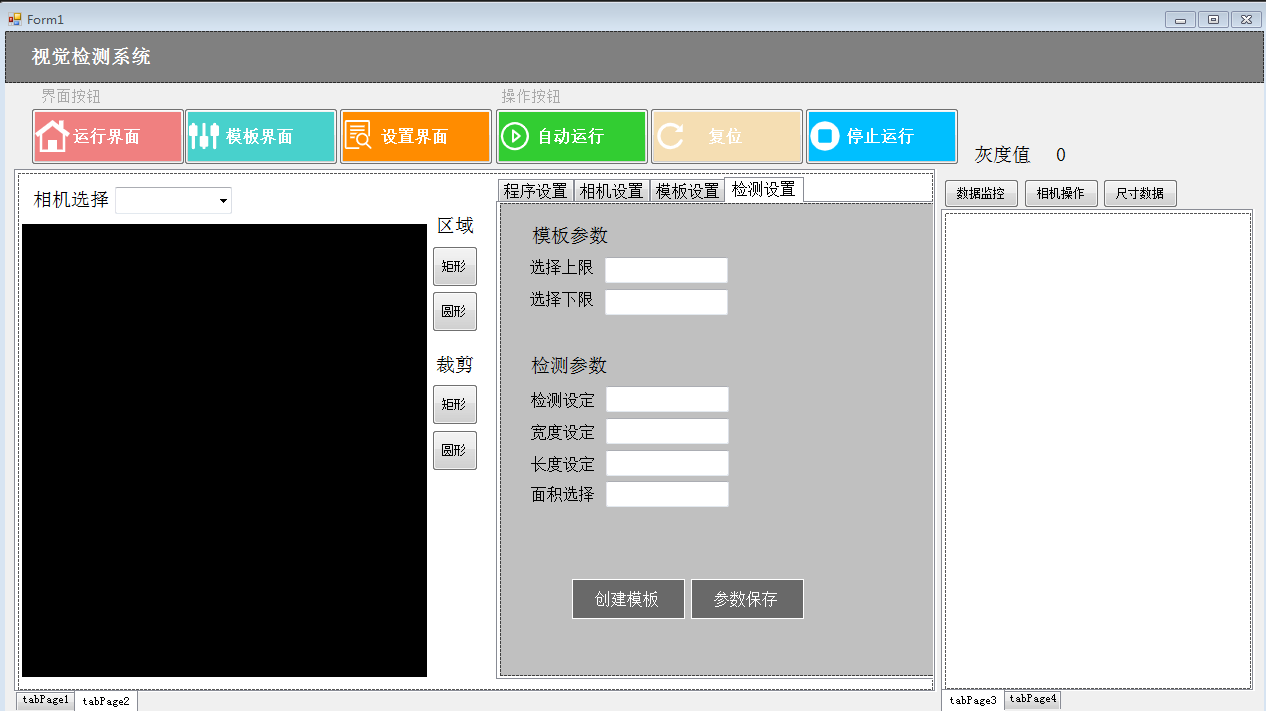Start 自动运行 via its label
The width and height of the screenshot is (1266, 711).
(x=571, y=137)
